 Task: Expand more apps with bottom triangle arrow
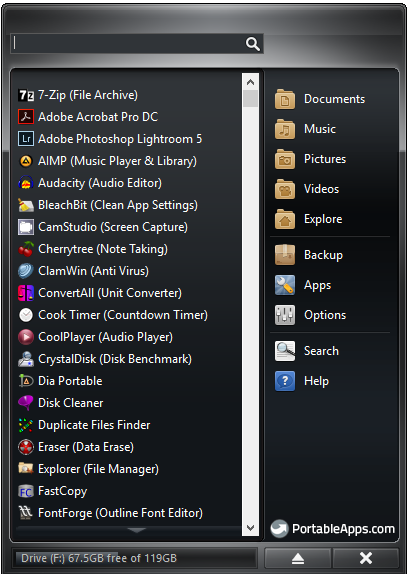point(136,530)
